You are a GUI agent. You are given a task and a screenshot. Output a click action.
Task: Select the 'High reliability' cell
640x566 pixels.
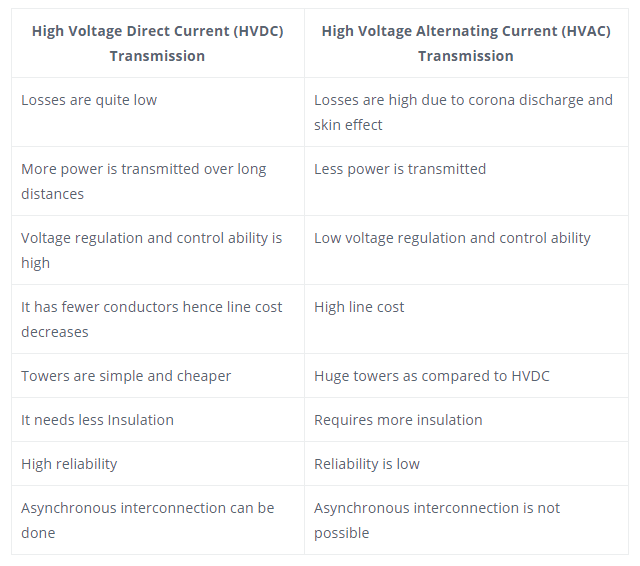[158, 464]
